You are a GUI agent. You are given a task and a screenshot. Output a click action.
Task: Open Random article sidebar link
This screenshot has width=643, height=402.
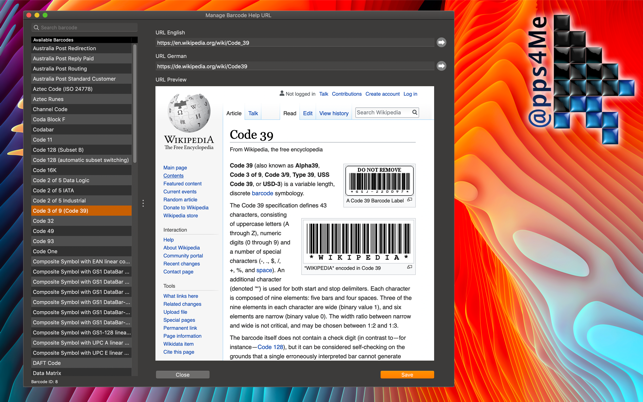coord(180,199)
